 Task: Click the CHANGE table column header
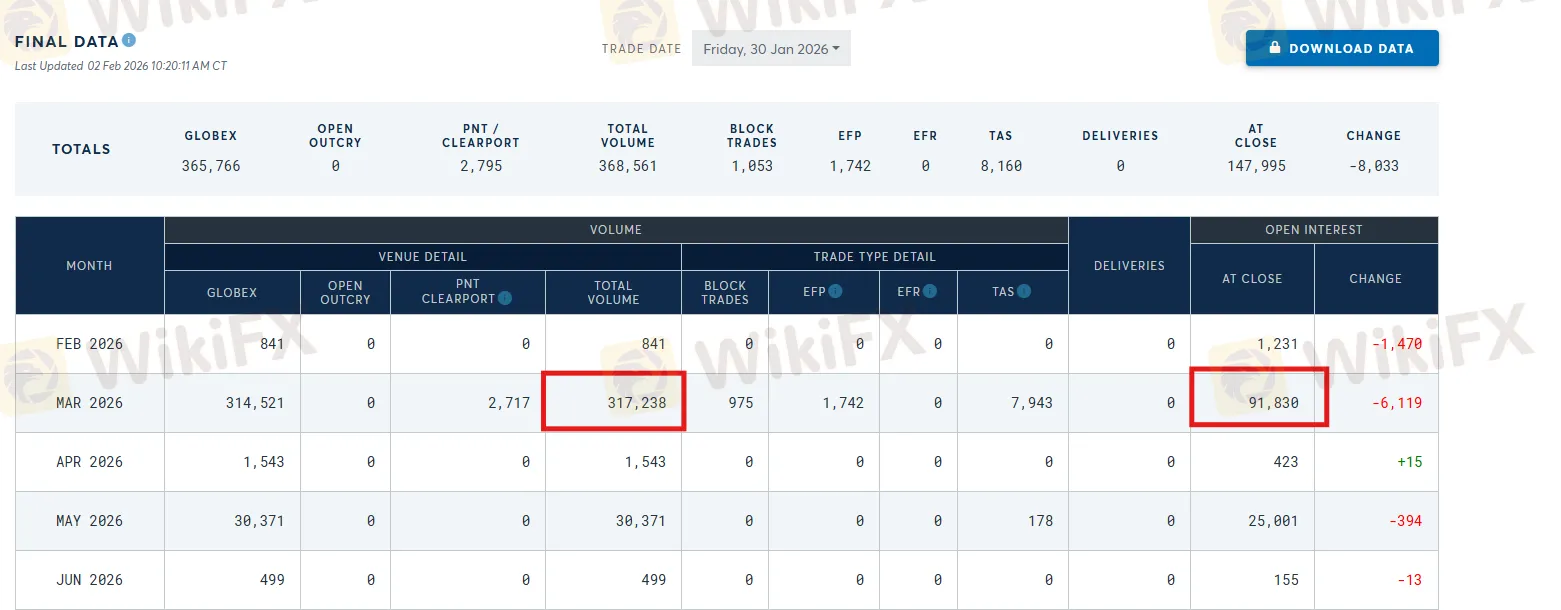coord(1375,279)
